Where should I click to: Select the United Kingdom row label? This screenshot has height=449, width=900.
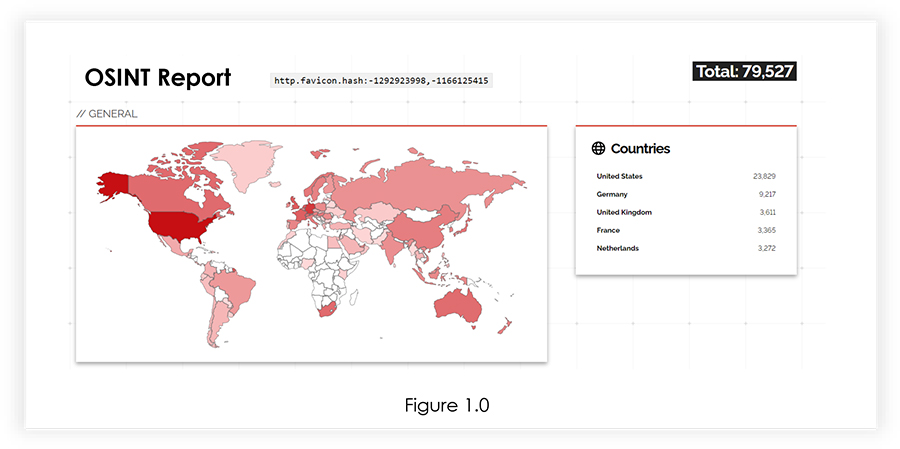[624, 212]
